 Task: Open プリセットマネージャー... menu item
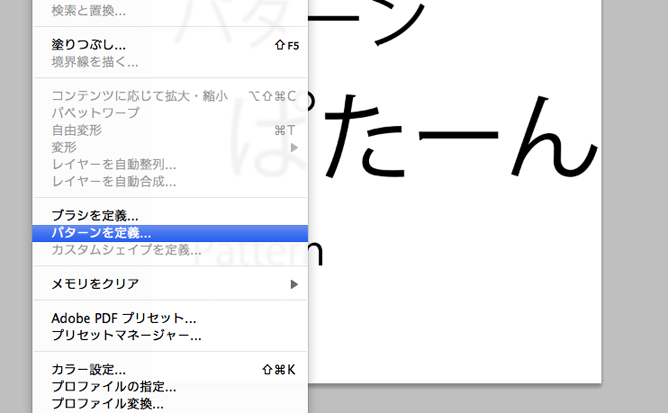point(170,335)
